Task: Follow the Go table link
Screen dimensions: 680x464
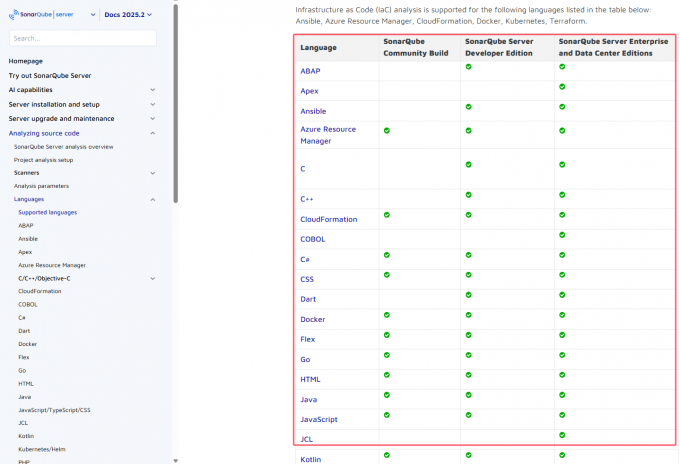Action: [305, 359]
